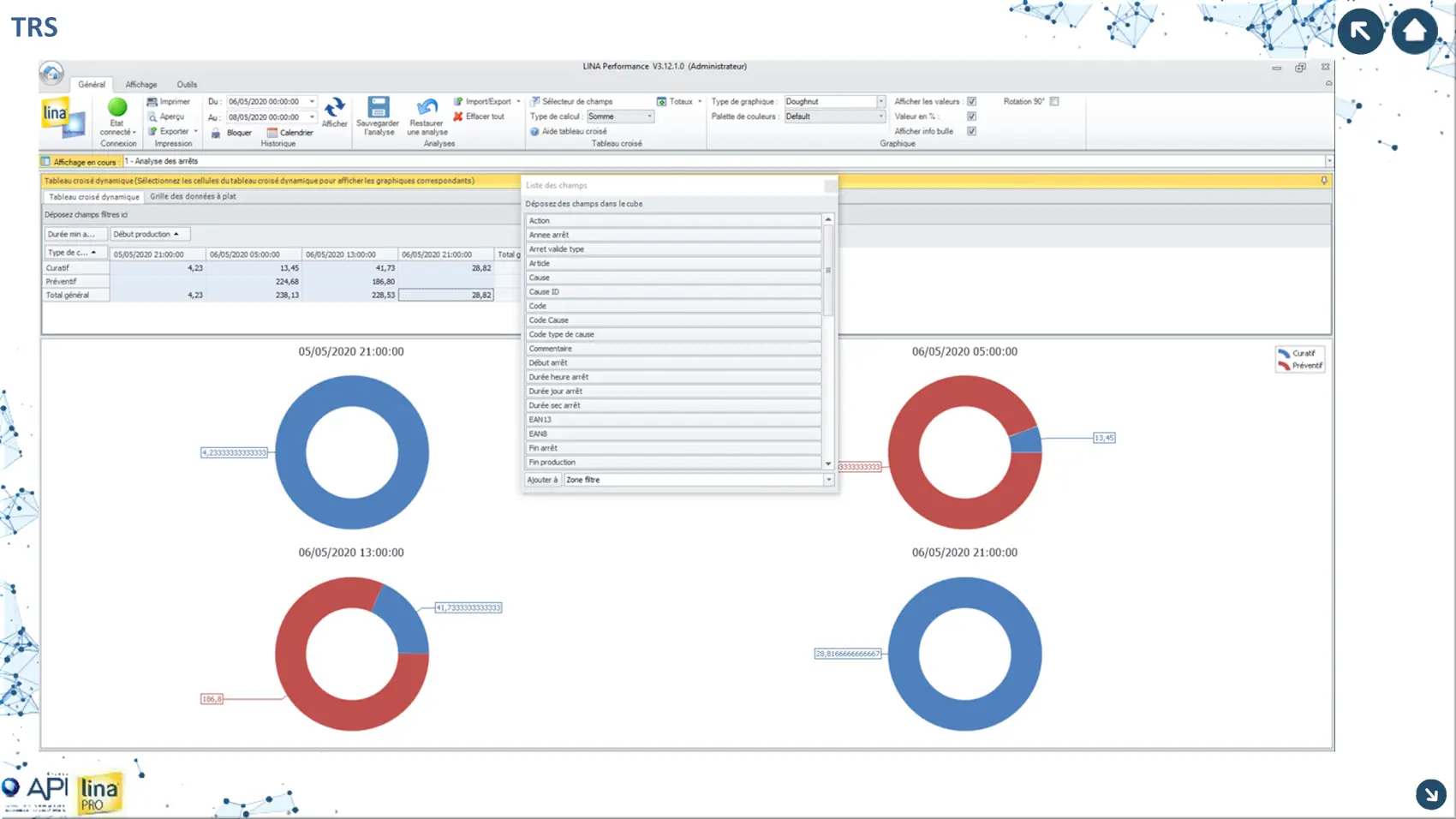Click the home icon in top-right corner

point(1414,32)
